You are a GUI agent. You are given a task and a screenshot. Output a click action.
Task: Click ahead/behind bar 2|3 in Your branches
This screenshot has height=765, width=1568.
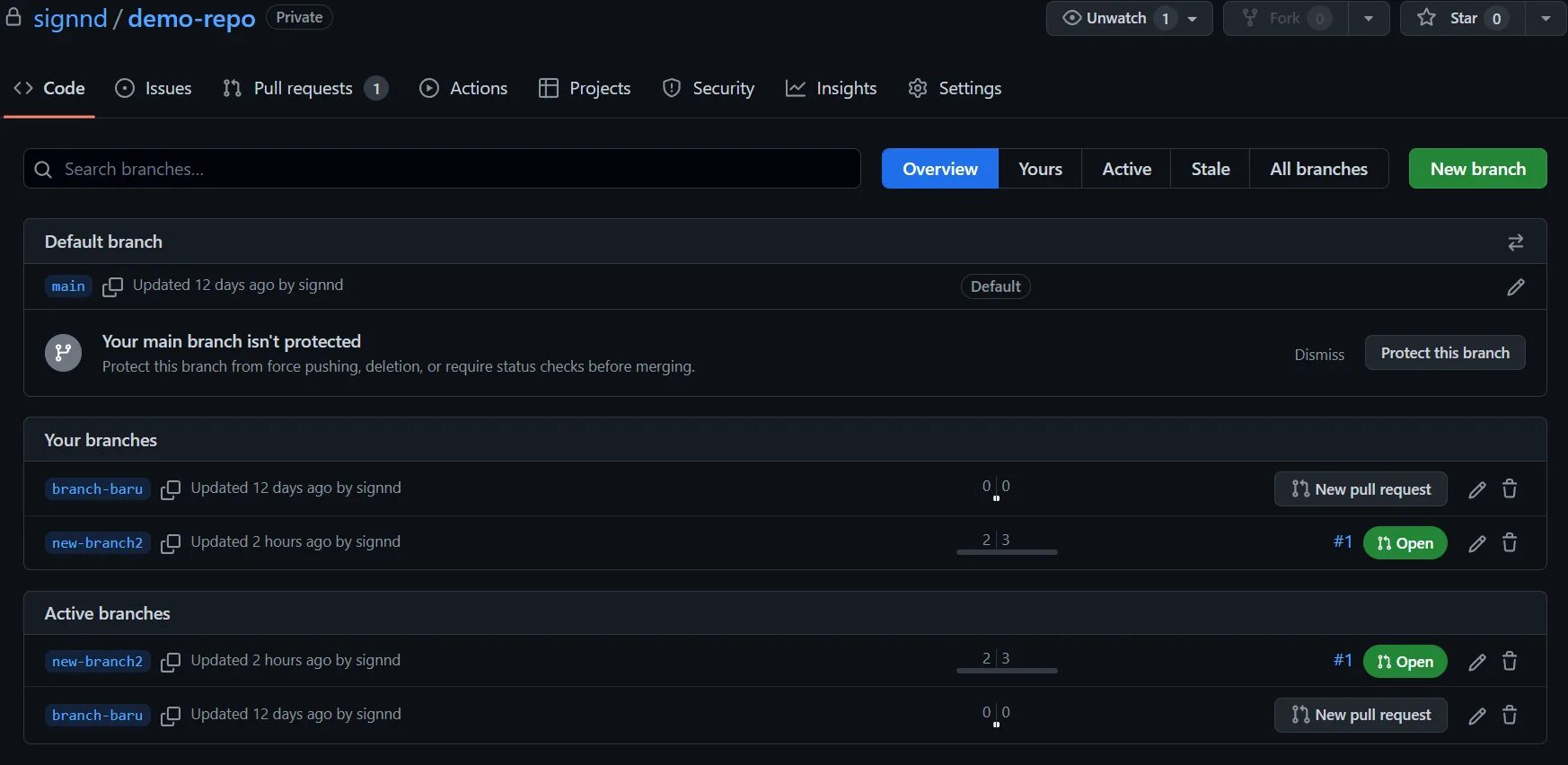tap(1007, 542)
